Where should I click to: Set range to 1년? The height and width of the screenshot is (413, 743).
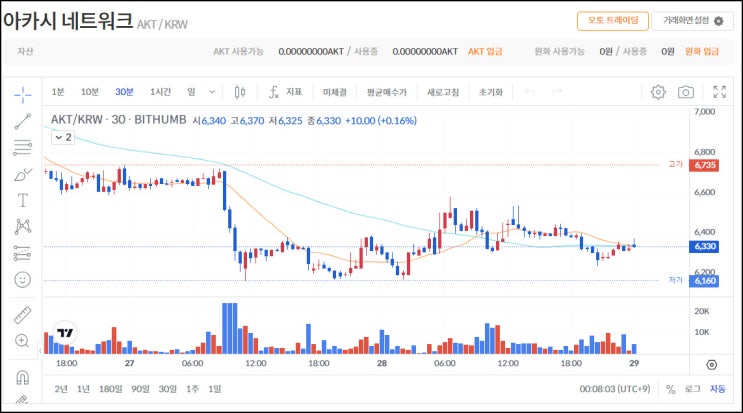click(83, 389)
